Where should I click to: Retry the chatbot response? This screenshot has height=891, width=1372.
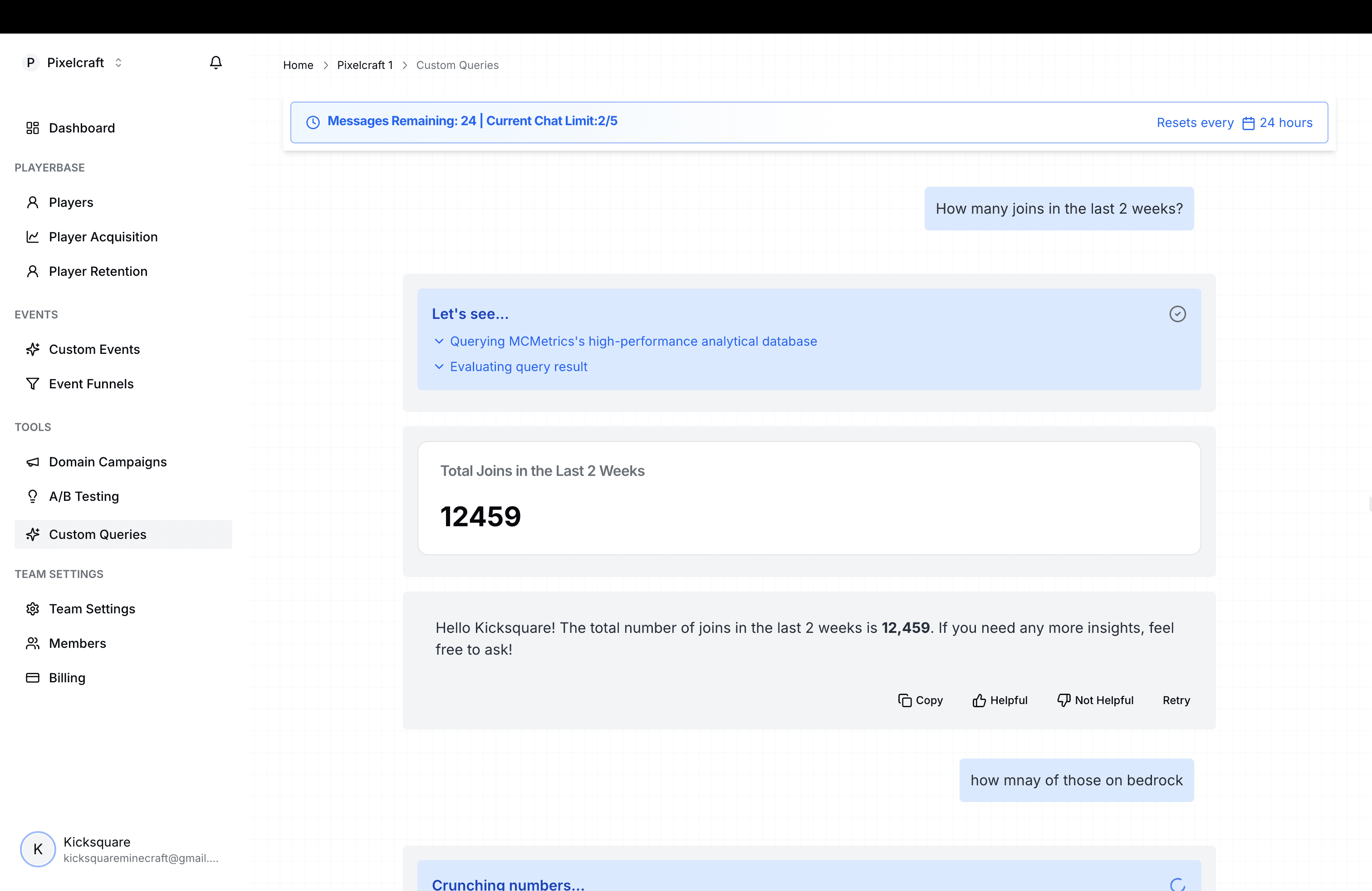(x=1176, y=700)
